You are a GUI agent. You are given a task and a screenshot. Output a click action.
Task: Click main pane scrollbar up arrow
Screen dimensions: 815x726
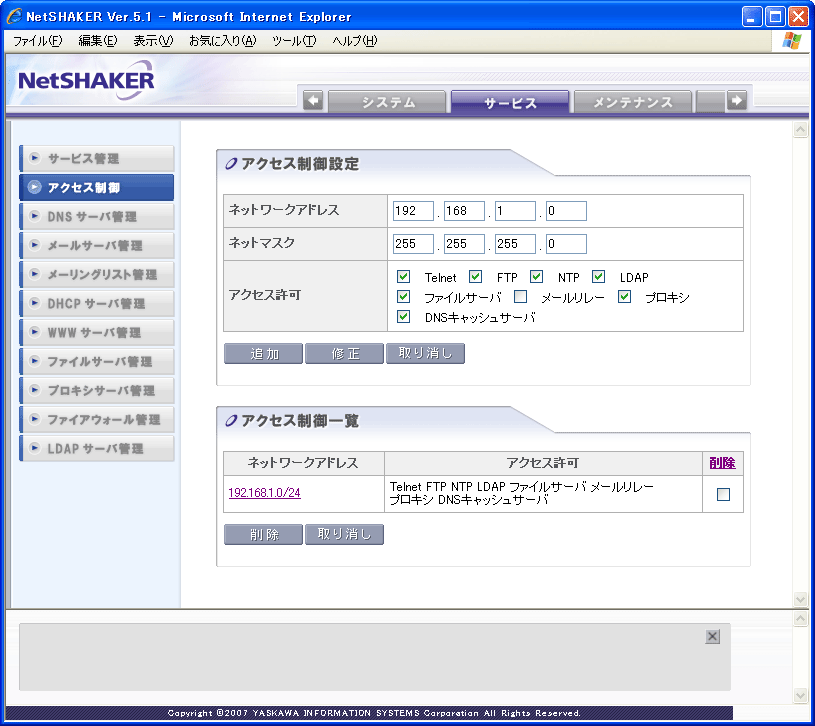pos(800,129)
